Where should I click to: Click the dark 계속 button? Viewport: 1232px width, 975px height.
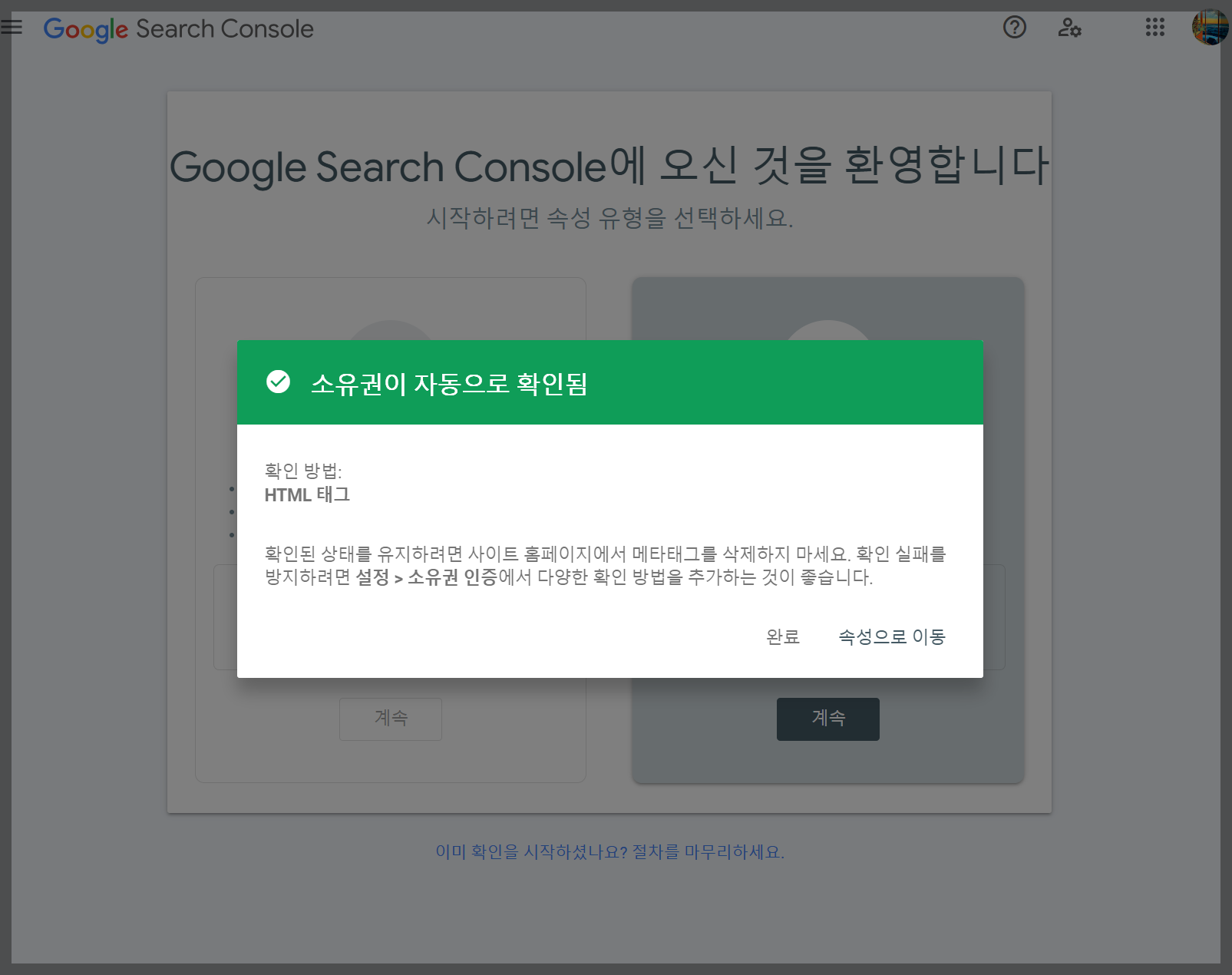tap(828, 719)
